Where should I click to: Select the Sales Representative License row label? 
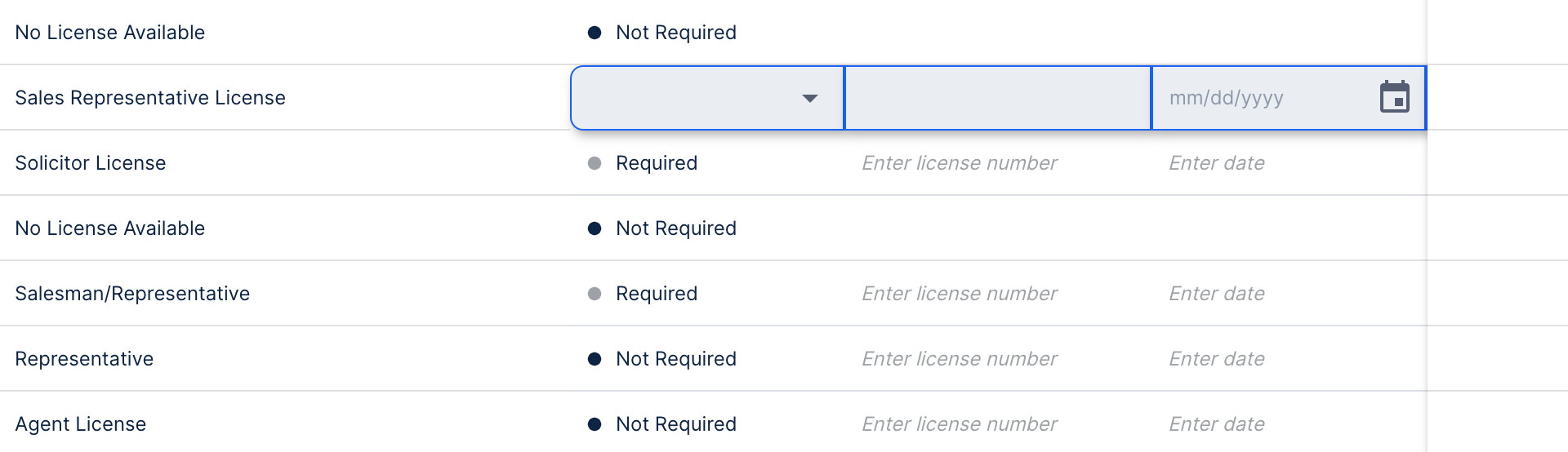click(x=150, y=98)
